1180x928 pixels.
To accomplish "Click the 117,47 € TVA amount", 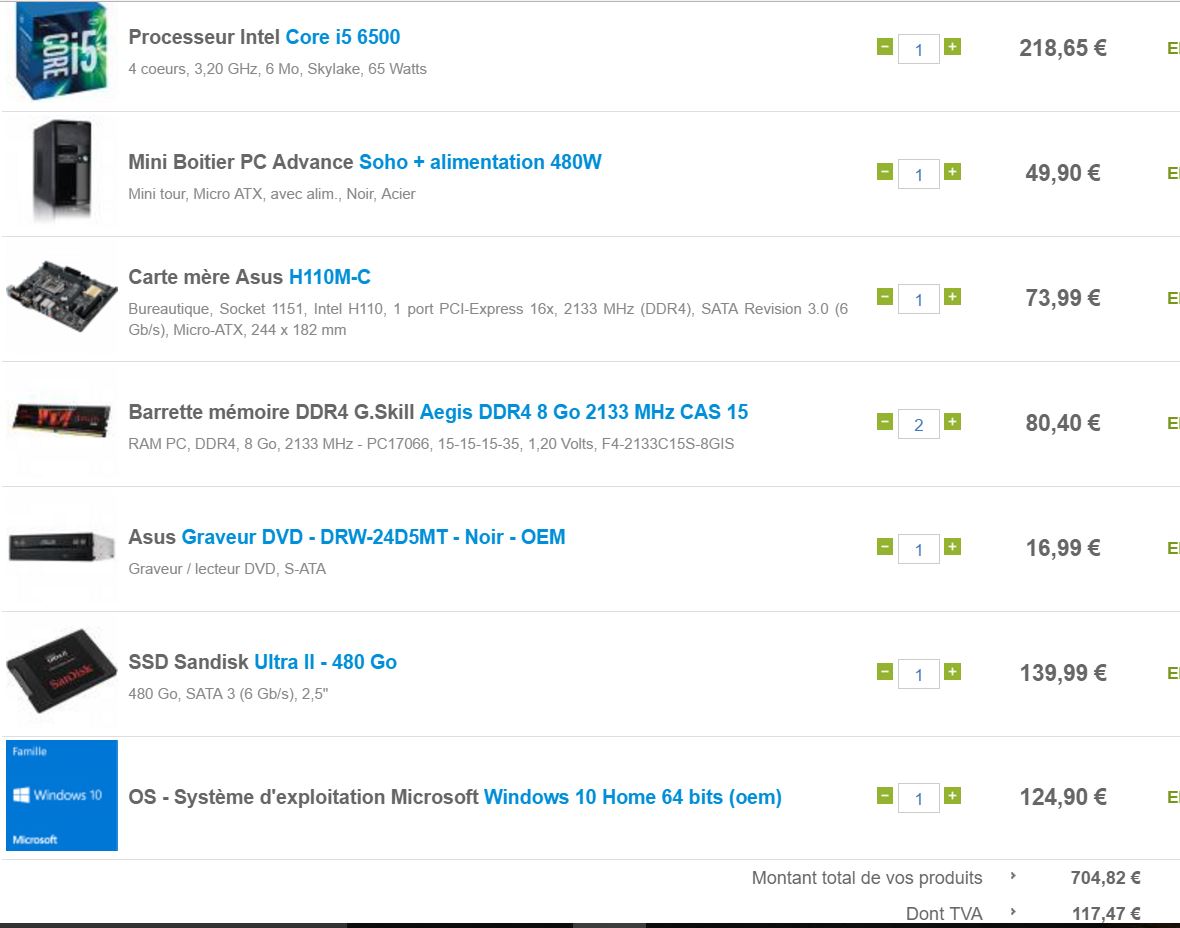I will tap(1106, 914).
